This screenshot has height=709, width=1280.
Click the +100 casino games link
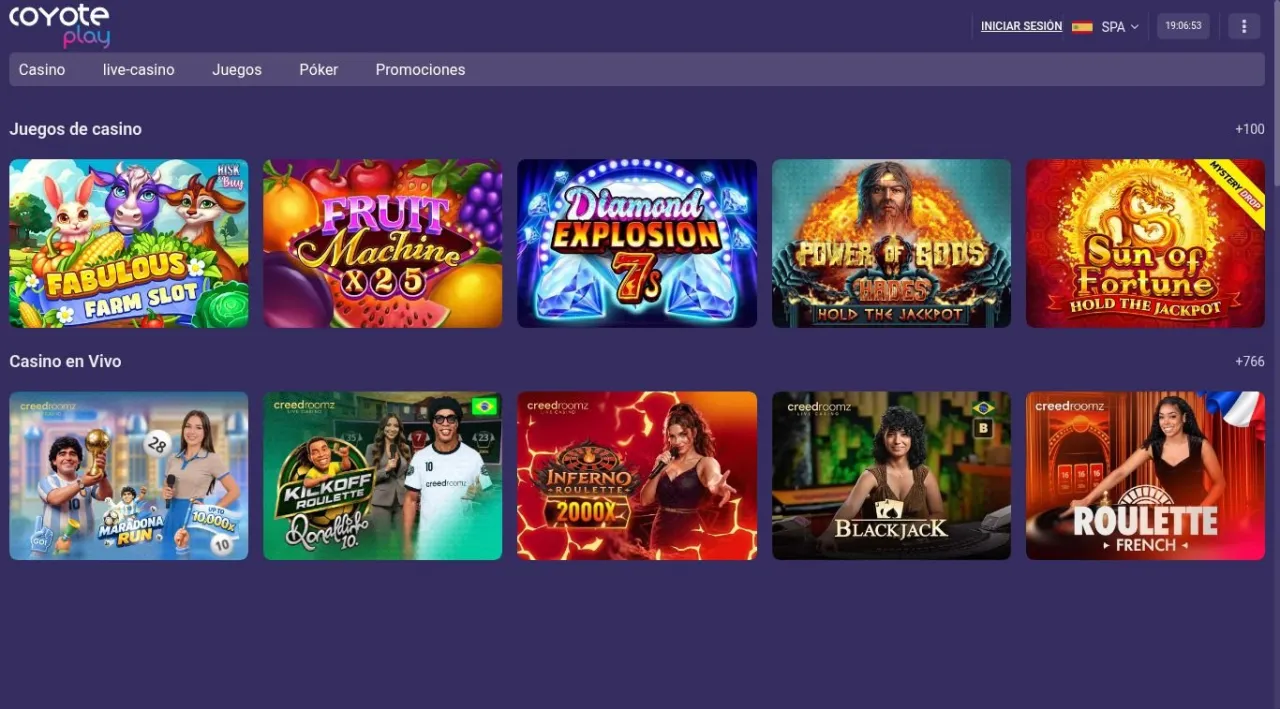(1250, 129)
